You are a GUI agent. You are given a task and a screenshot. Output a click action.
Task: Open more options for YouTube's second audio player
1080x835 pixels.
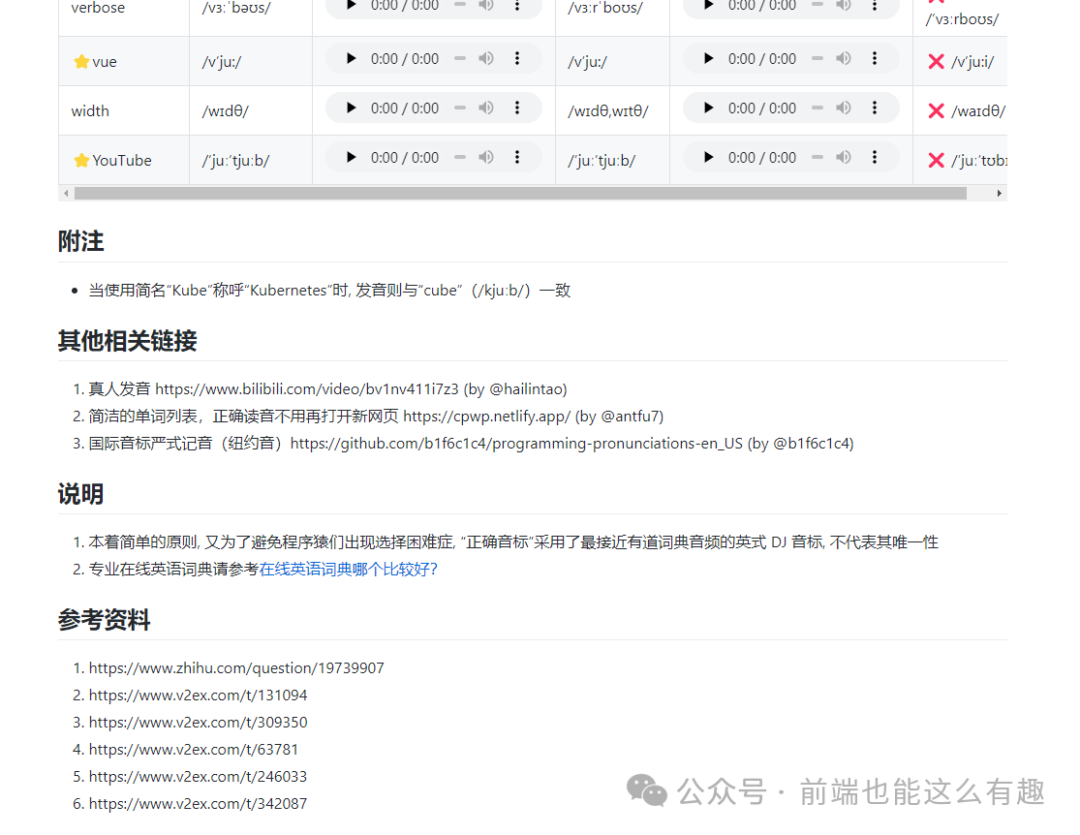(x=875, y=158)
